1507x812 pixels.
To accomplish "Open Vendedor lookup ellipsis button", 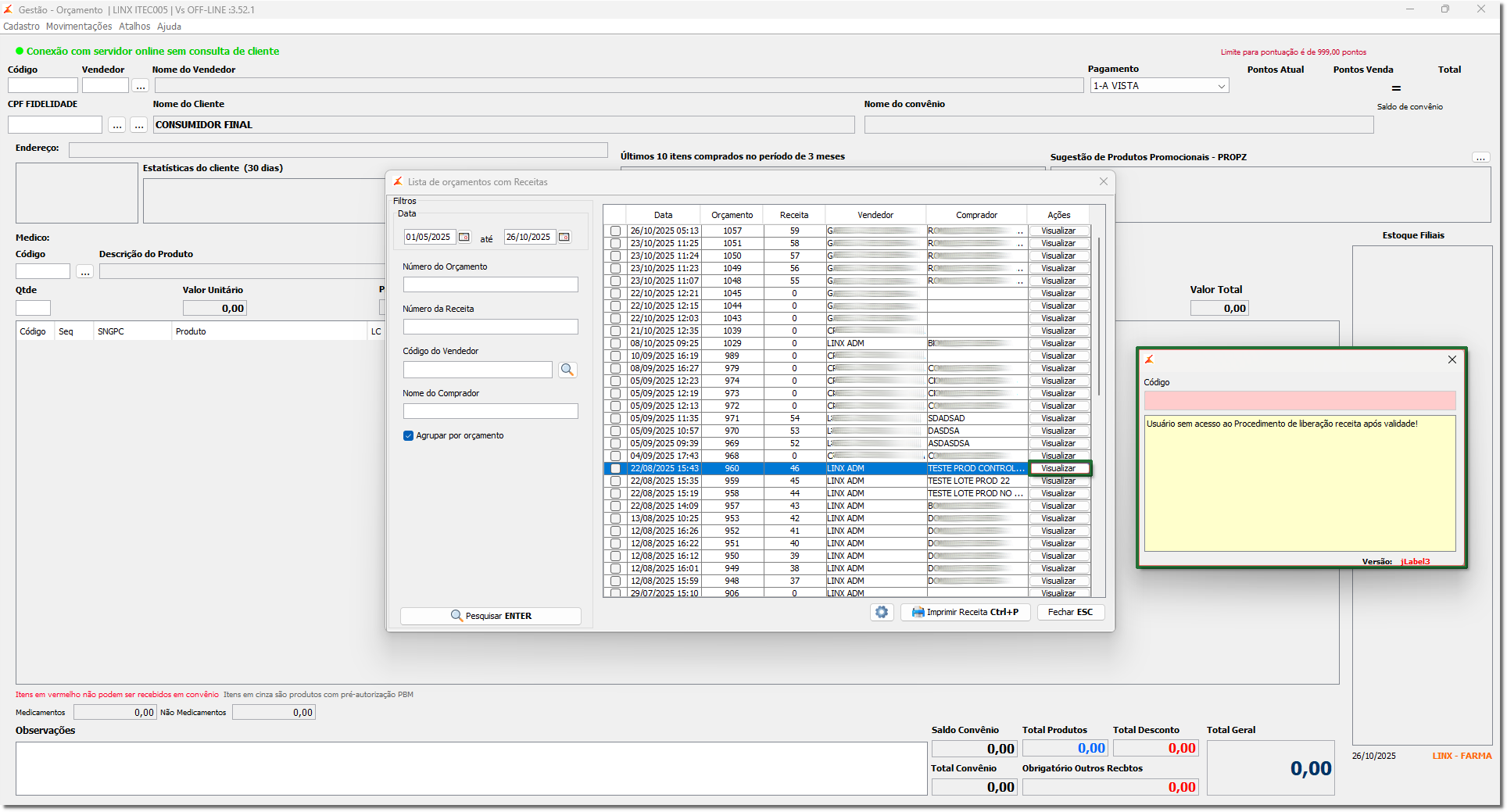I will click(141, 86).
